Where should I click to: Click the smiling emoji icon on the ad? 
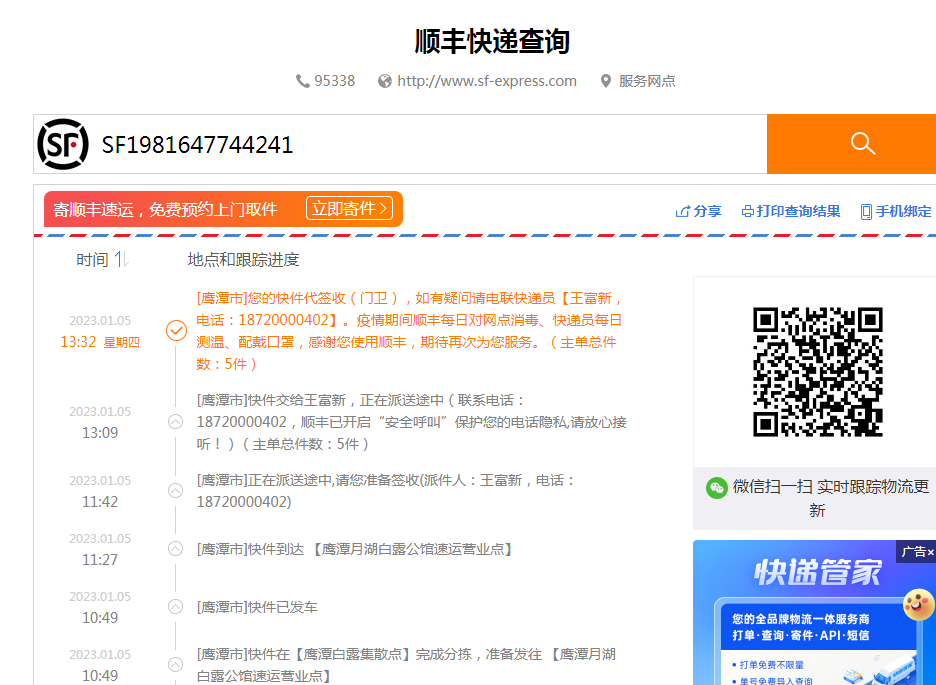tap(918, 605)
